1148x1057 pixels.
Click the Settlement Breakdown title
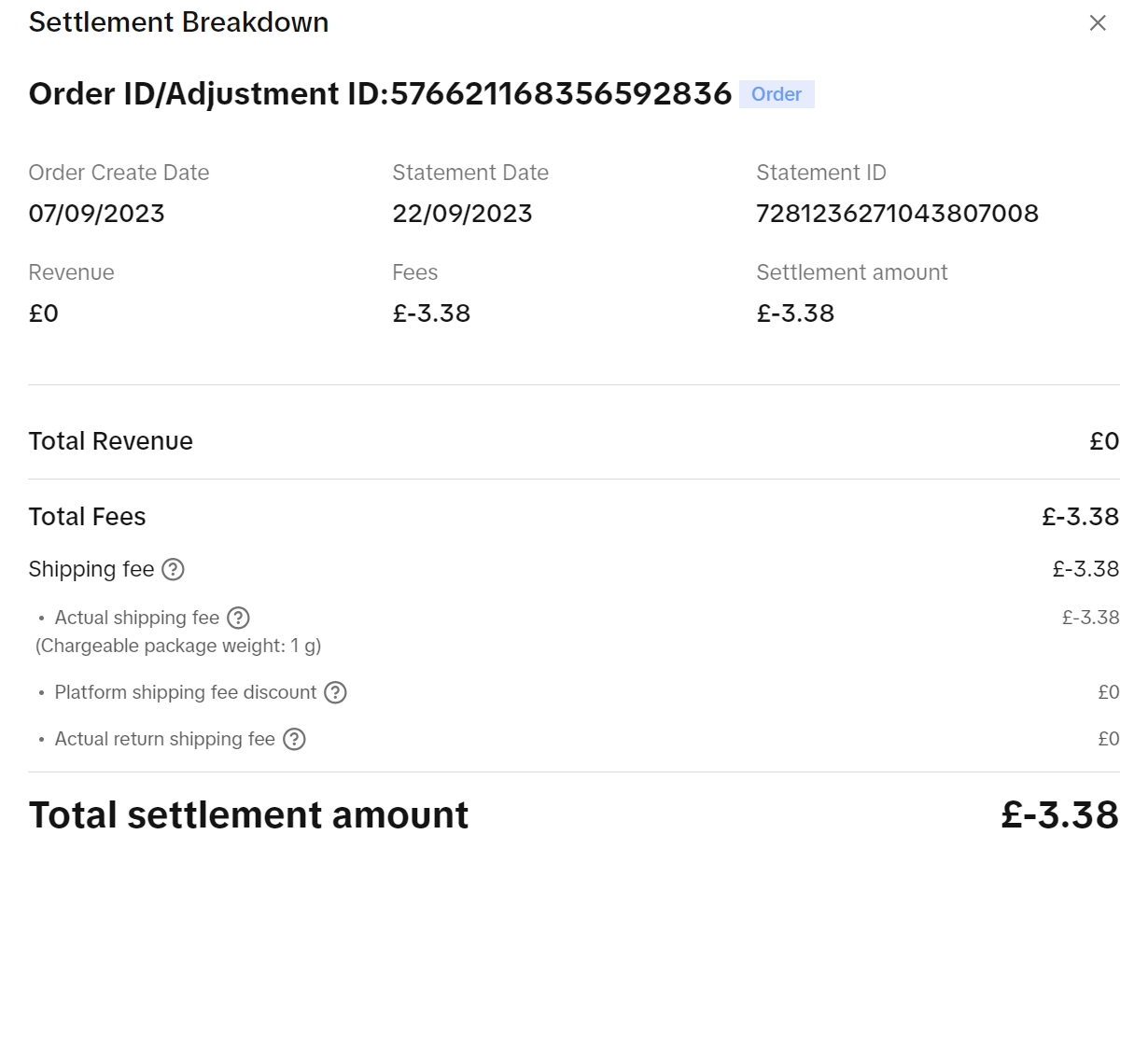coord(178,22)
